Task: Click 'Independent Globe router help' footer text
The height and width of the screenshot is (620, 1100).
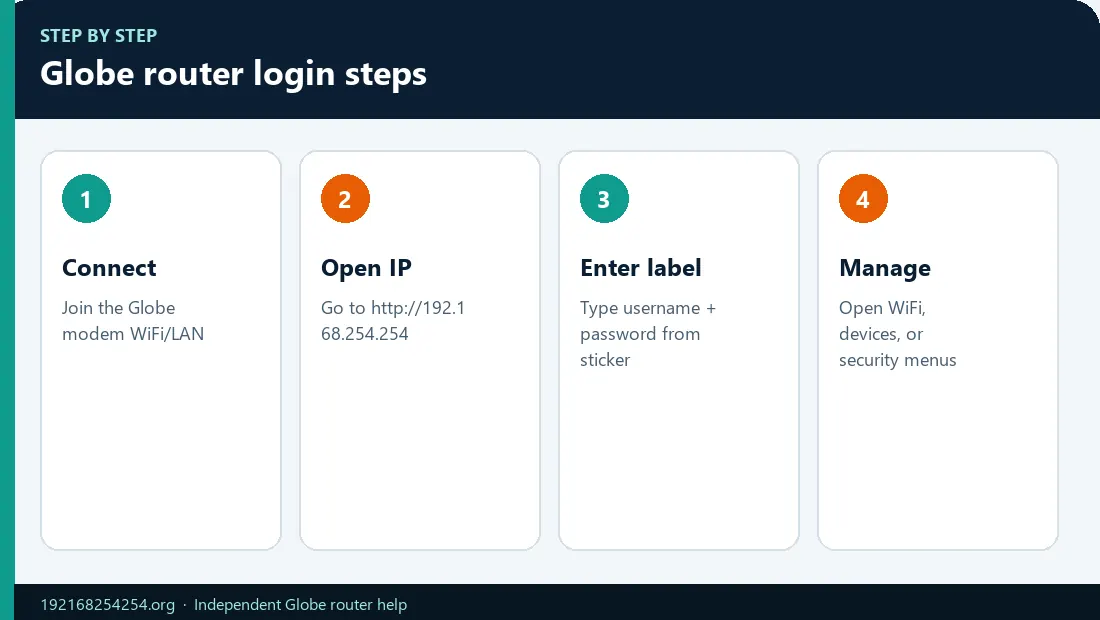Action: (x=300, y=605)
